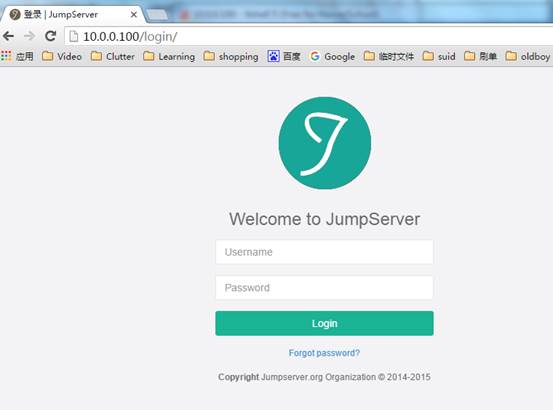Image resolution: width=553 pixels, height=410 pixels.
Task: Open the oldboy bookmarks folder
Action: point(528,56)
